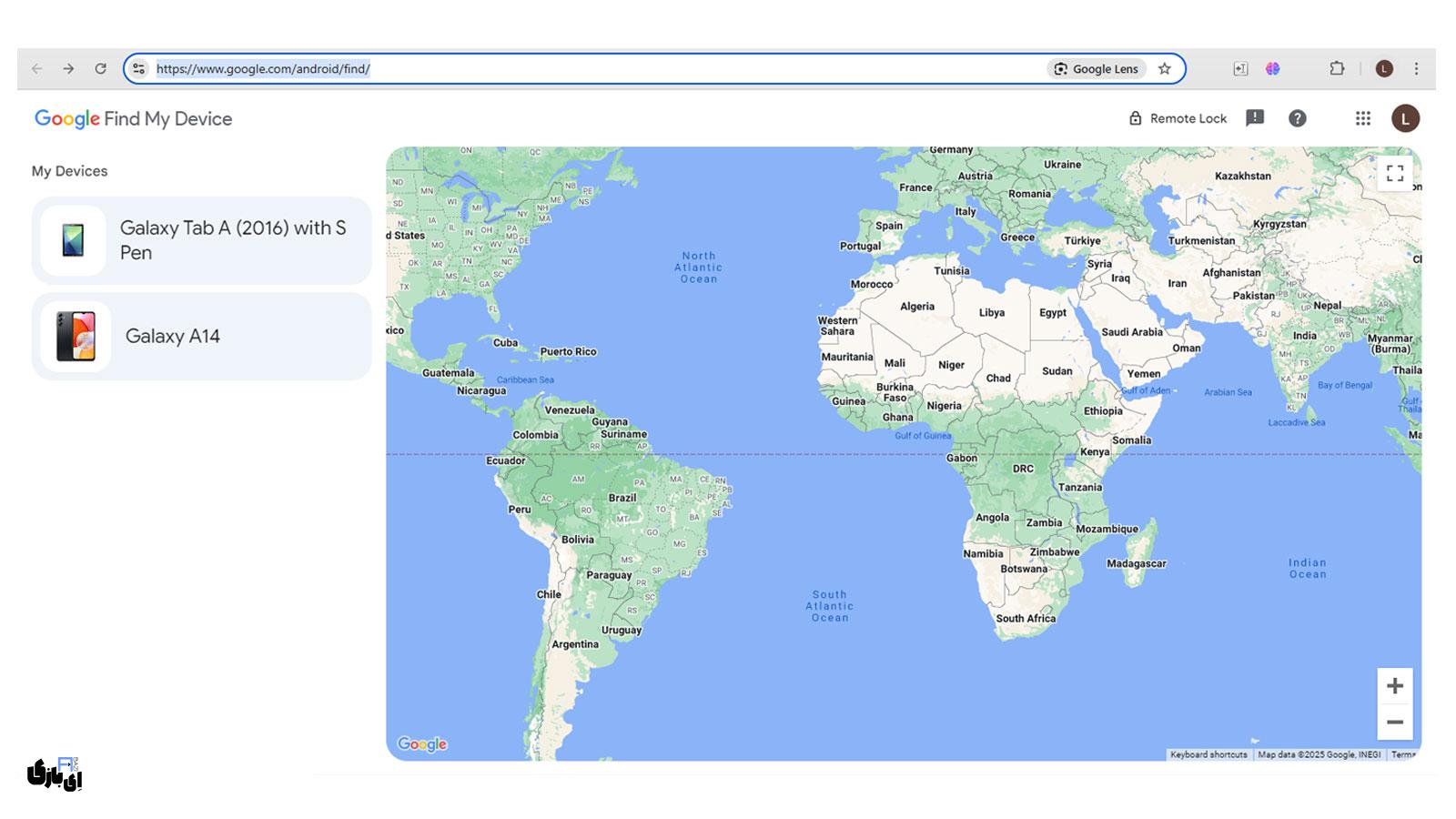Click the Egypt label on map
Screen dimensions: 1456x819
coord(1053,312)
